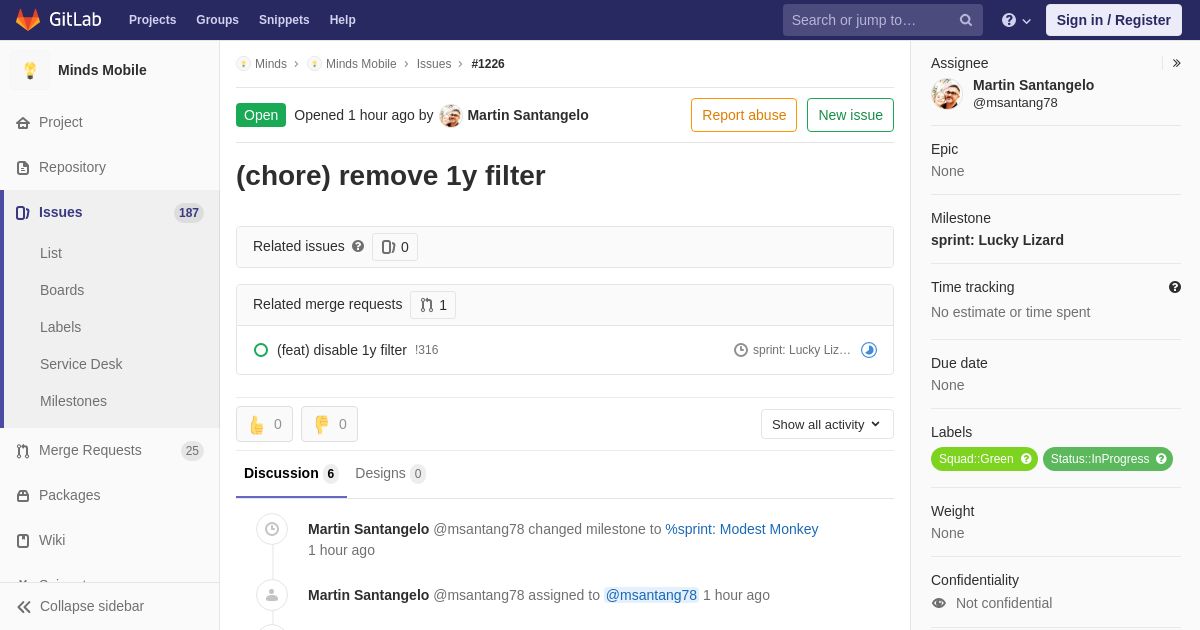
Task: Click the Status::InProgress label help icon
Action: pos(1161,459)
